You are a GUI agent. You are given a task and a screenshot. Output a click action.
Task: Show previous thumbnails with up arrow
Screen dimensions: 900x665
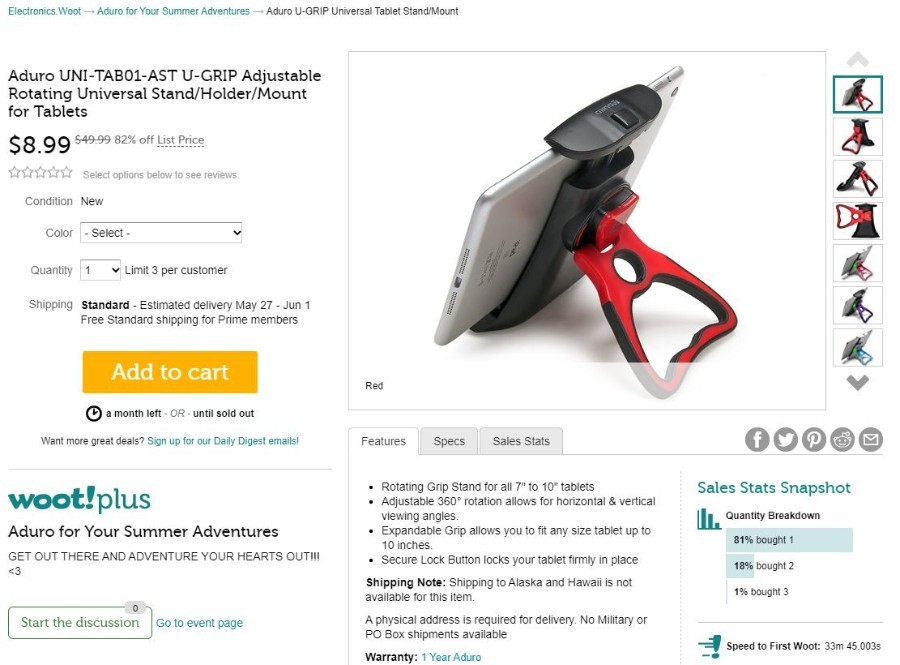858,60
